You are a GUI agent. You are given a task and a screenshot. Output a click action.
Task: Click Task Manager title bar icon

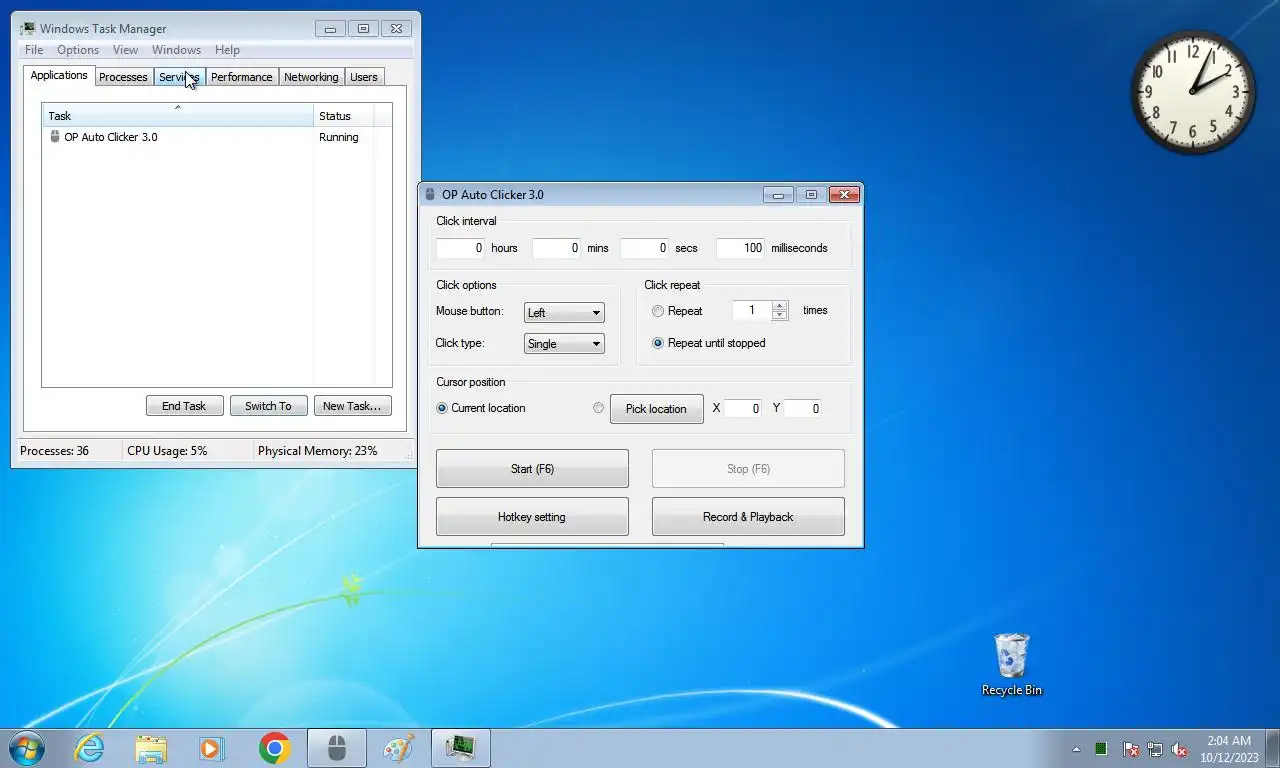coord(27,29)
